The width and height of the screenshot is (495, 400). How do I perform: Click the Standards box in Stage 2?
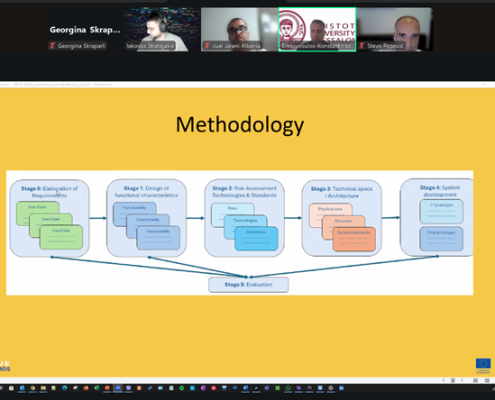point(256,239)
